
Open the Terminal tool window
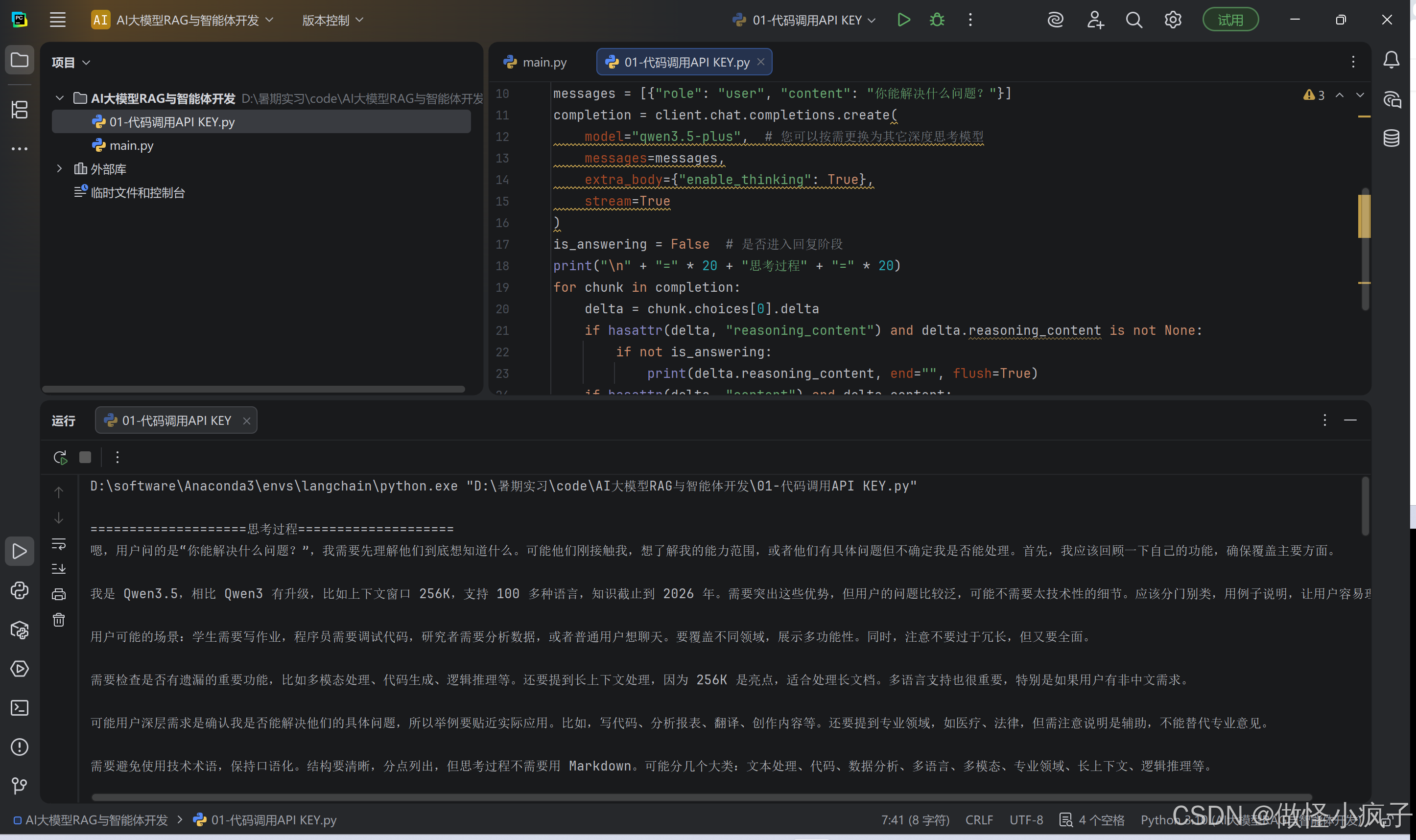click(20, 707)
